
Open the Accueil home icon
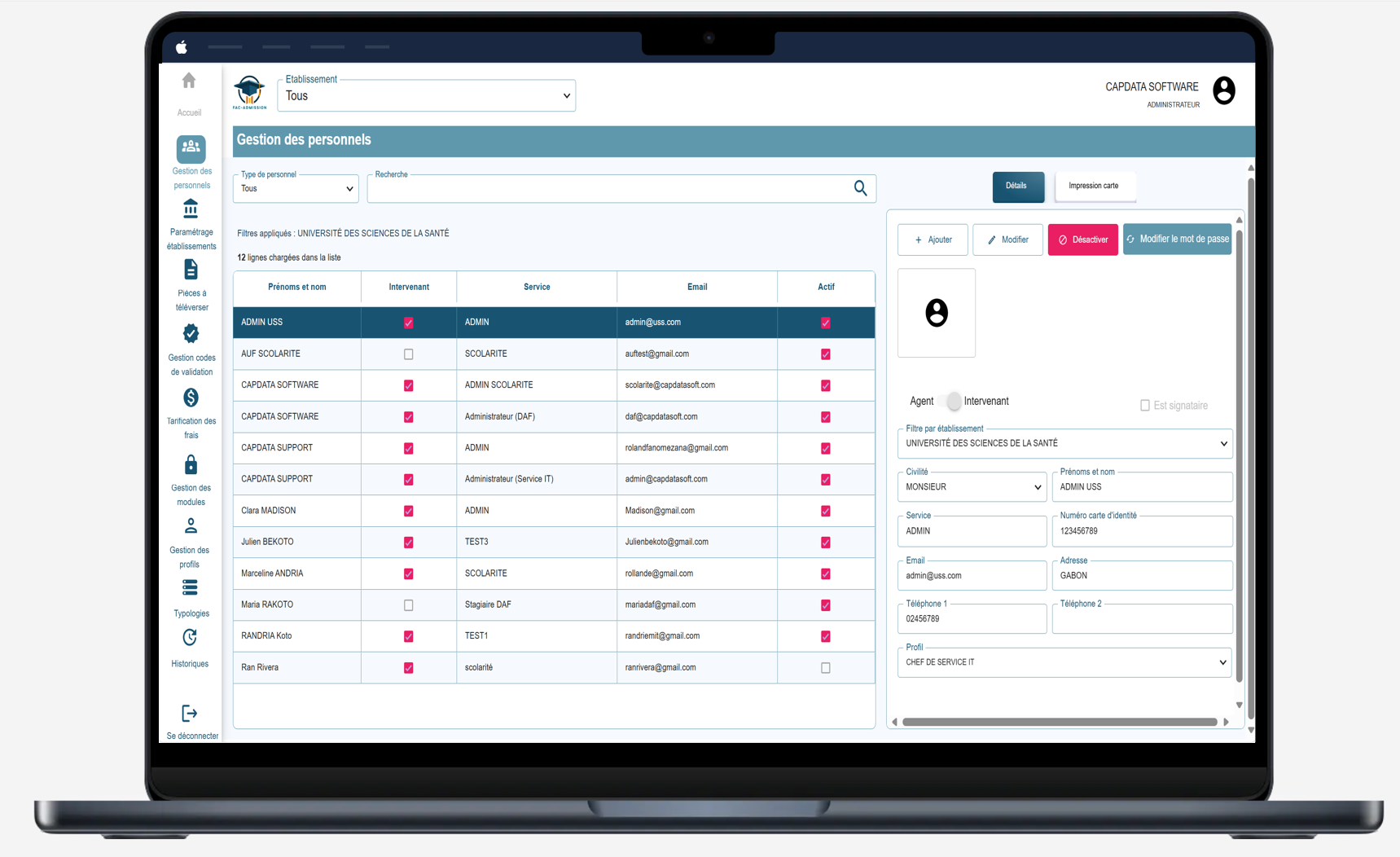[189, 81]
